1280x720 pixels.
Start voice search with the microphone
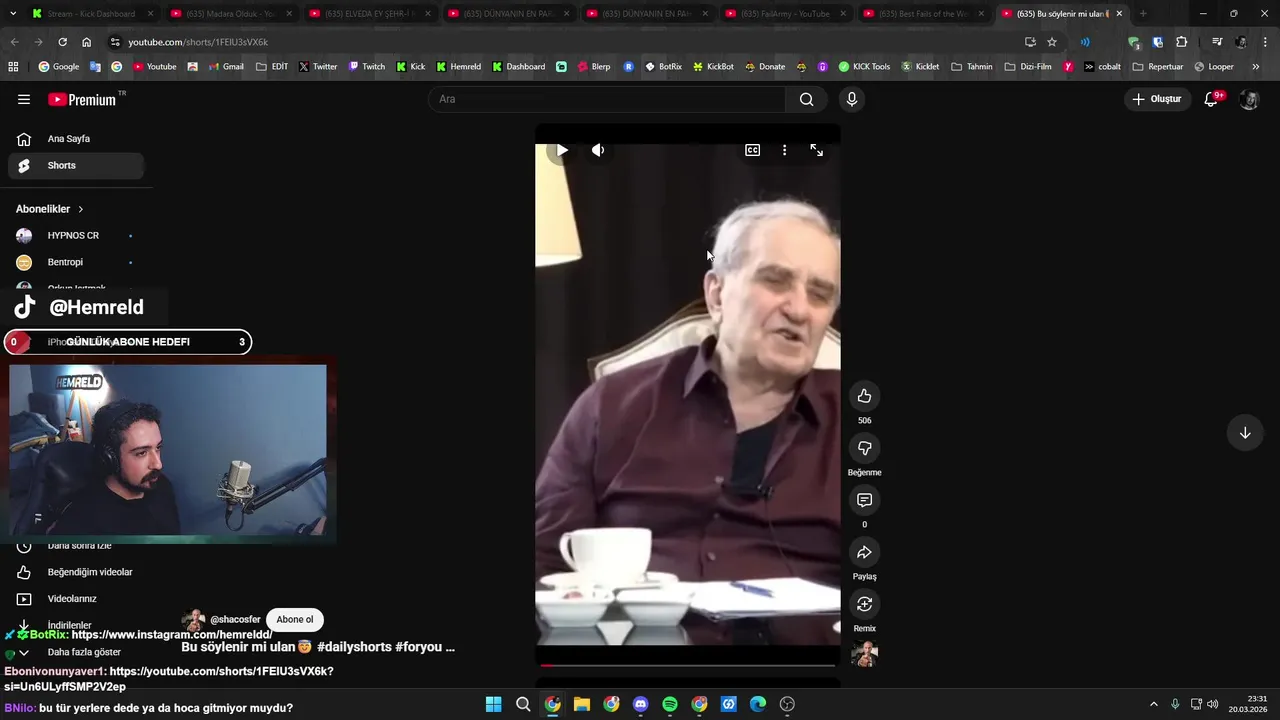[x=852, y=99]
